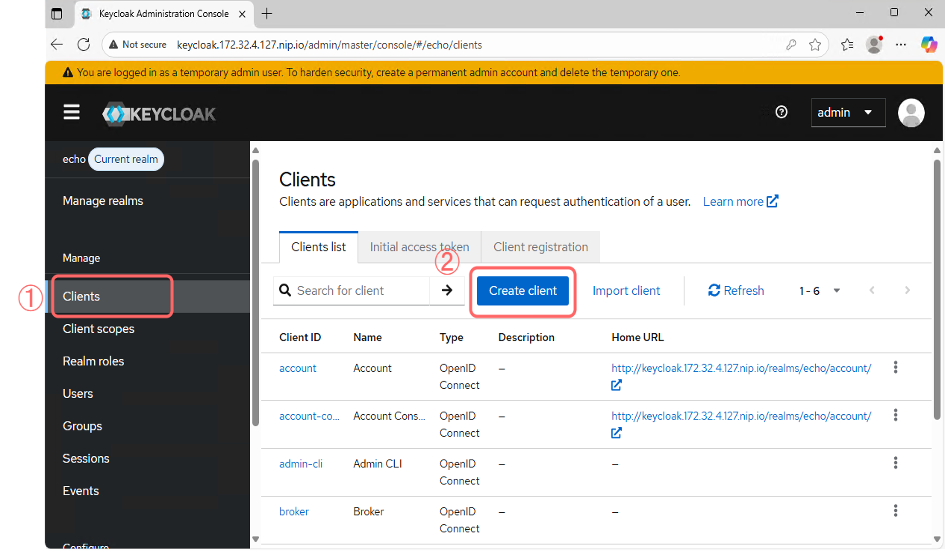This screenshot has height=551, width=945.
Task: Expand the admin user dropdown
Action: tap(847, 113)
